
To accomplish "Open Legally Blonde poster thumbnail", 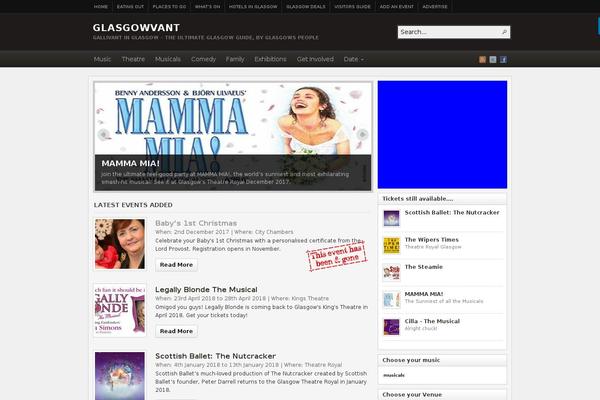I will click(120, 310).
